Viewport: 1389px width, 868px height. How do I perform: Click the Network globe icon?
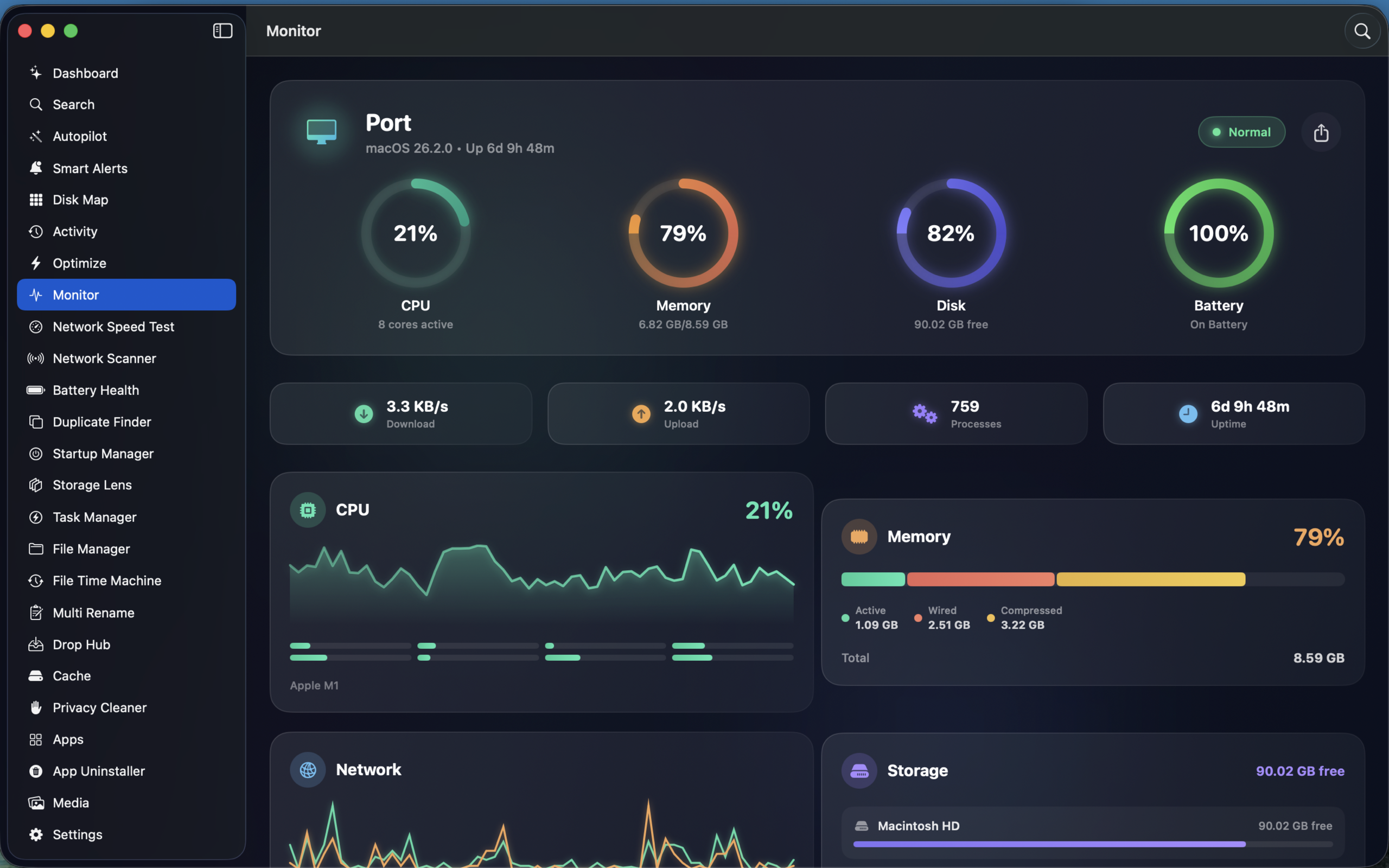[x=308, y=770]
